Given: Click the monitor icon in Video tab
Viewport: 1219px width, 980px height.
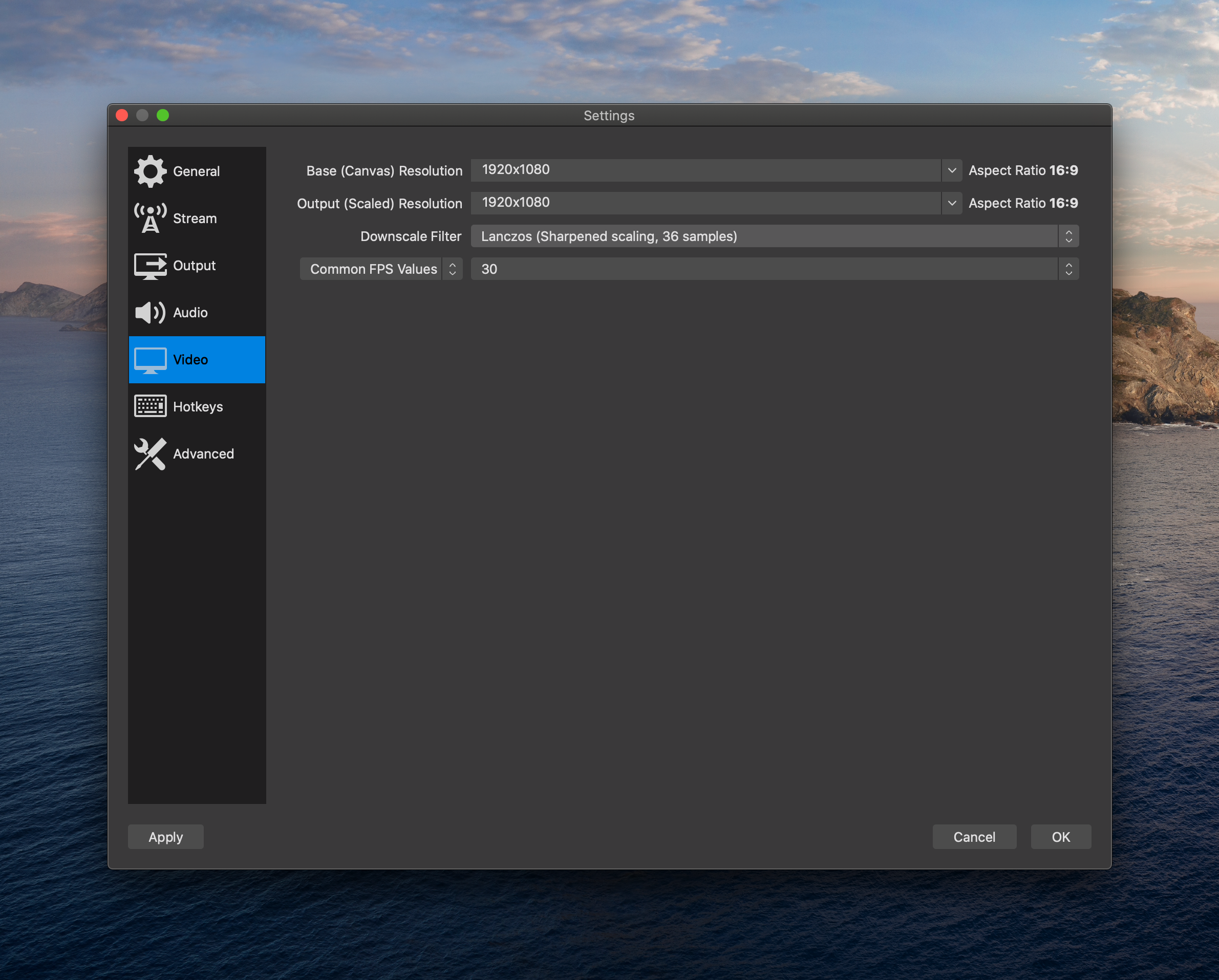Looking at the screenshot, I should (x=150, y=359).
